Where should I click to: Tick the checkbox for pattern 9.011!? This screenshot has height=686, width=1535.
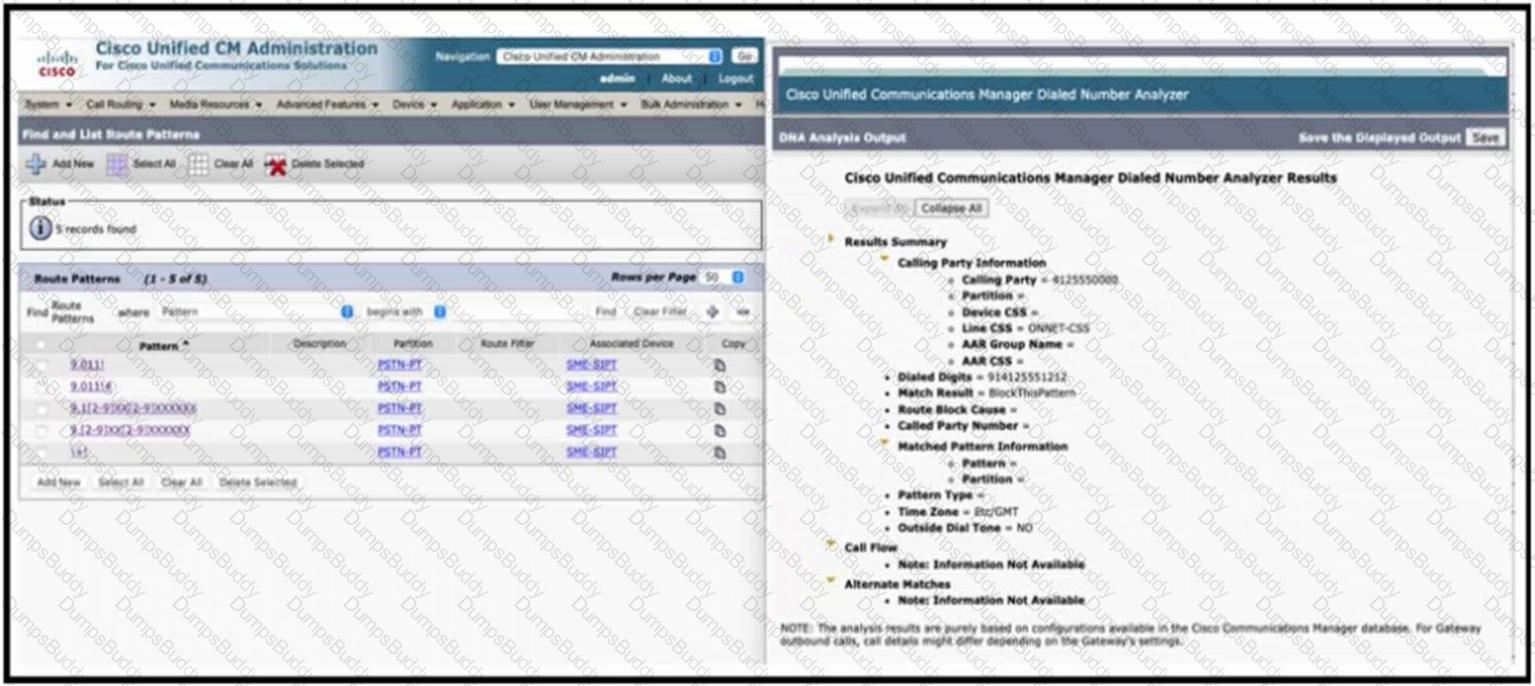coord(41,365)
